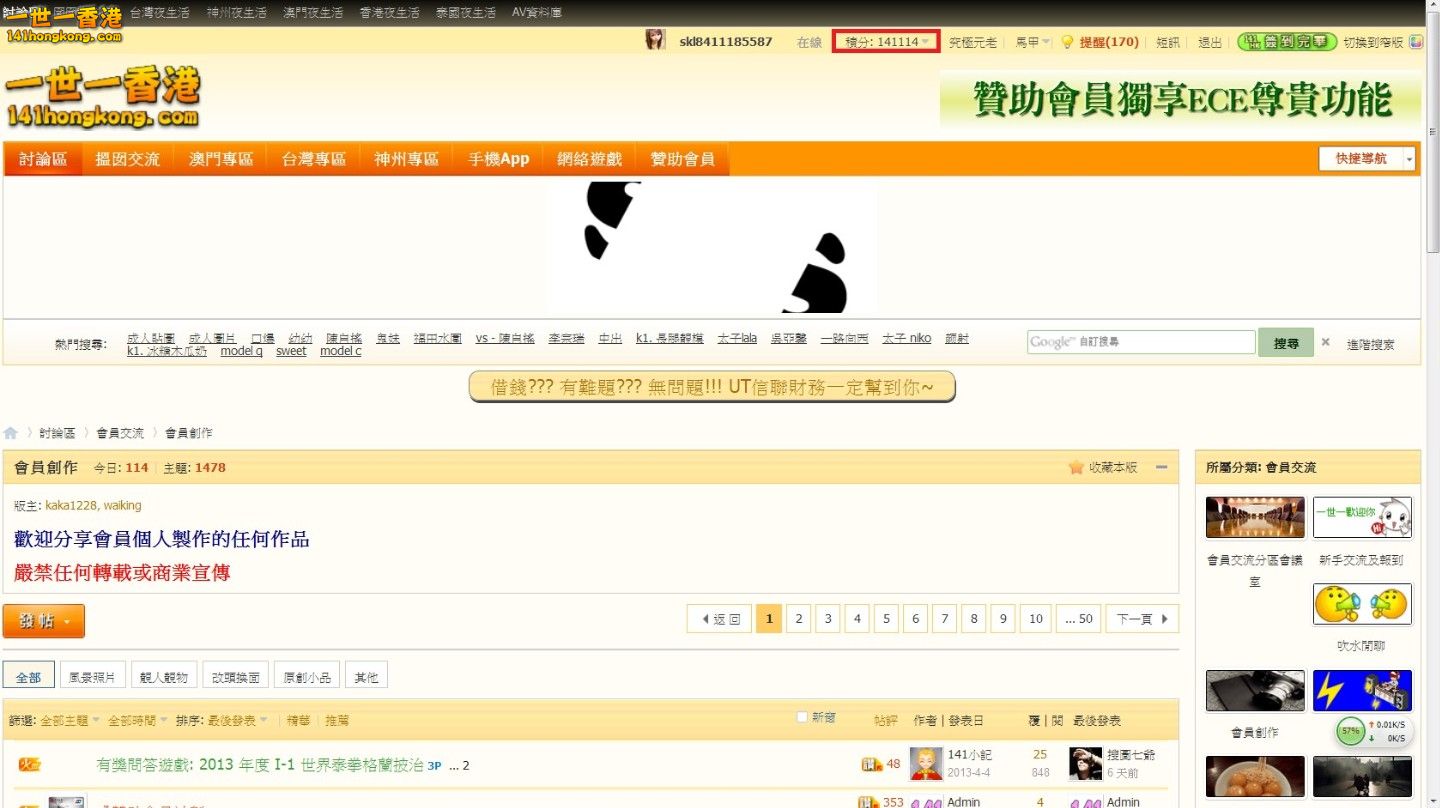Screen dimensions: 1440x808
Task: Click moderator link kaka1228
Action: pyautogui.click(x=70, y=505)
